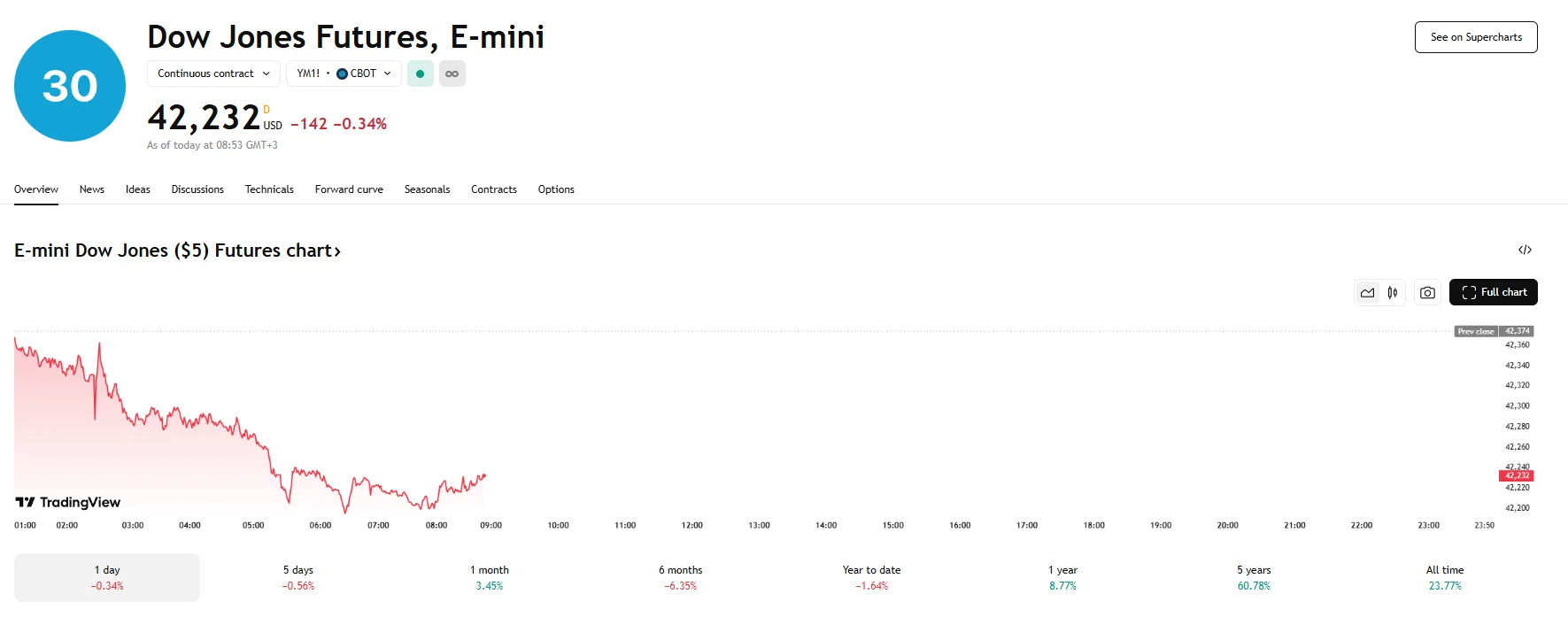The image size is (1568, 617).
Task: Select the 5 years range option
Action: 1254,577
